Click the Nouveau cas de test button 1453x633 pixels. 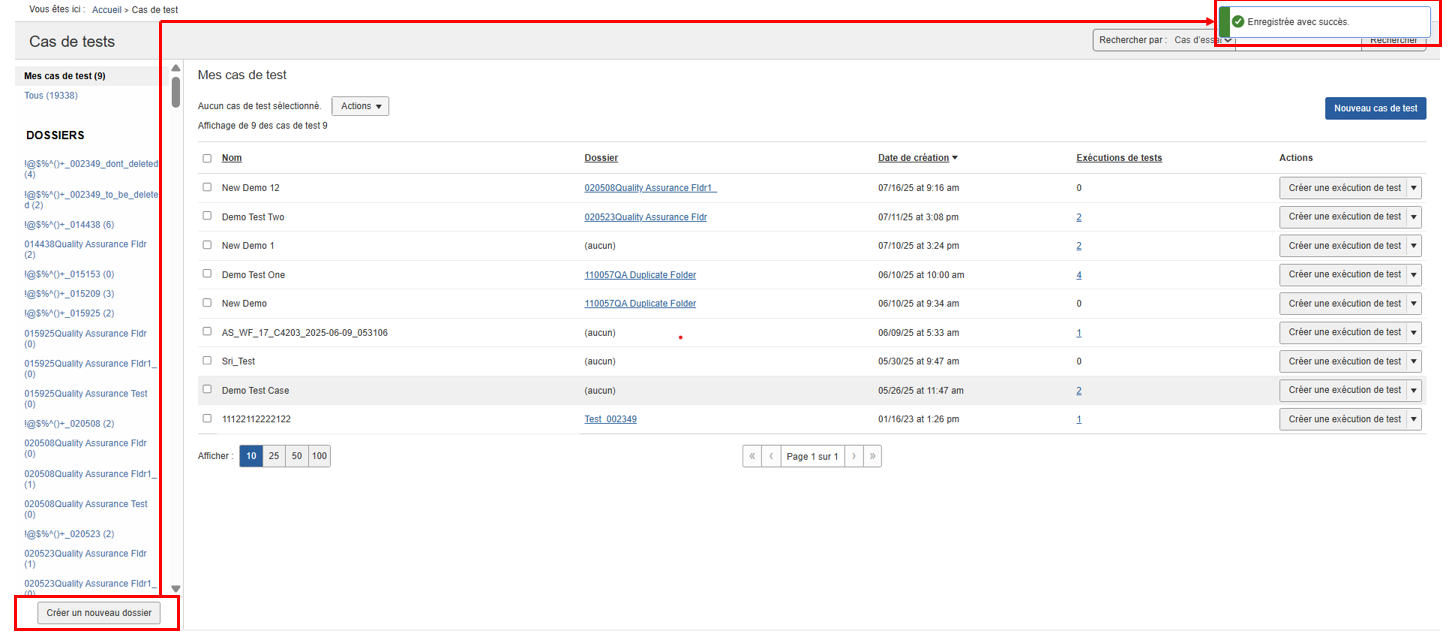[1375, 108]
